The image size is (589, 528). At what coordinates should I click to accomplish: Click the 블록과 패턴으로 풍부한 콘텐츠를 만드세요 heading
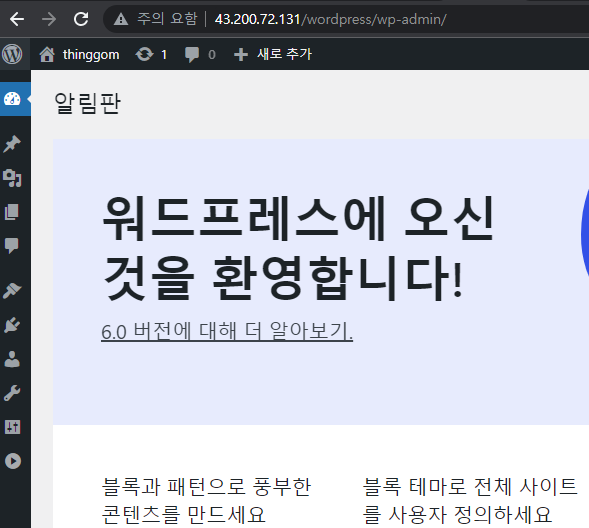click(206, 500)
